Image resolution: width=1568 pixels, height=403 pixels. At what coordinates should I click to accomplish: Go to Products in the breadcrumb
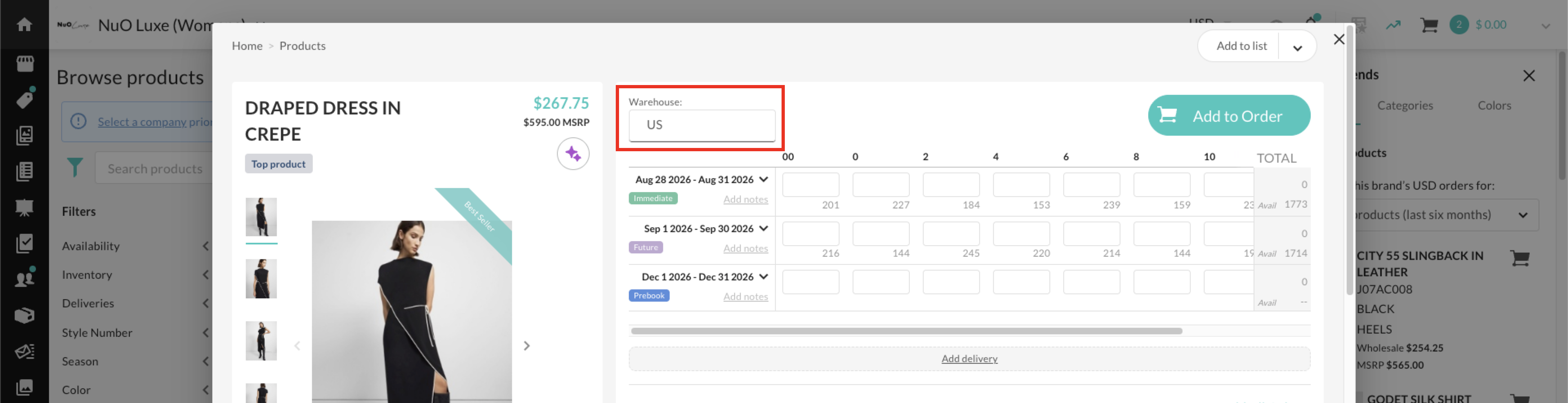pos(302,46)
